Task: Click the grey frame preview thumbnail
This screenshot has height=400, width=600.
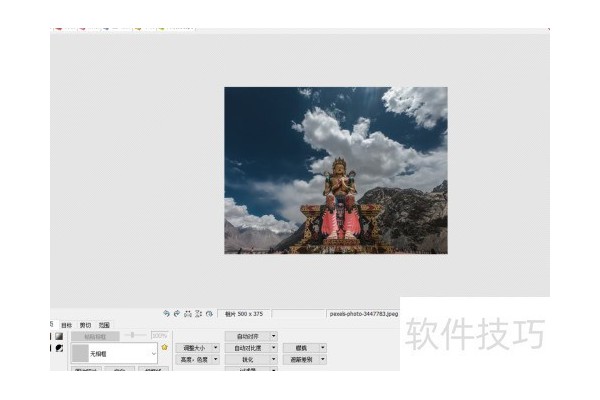Action: (80, 353)
